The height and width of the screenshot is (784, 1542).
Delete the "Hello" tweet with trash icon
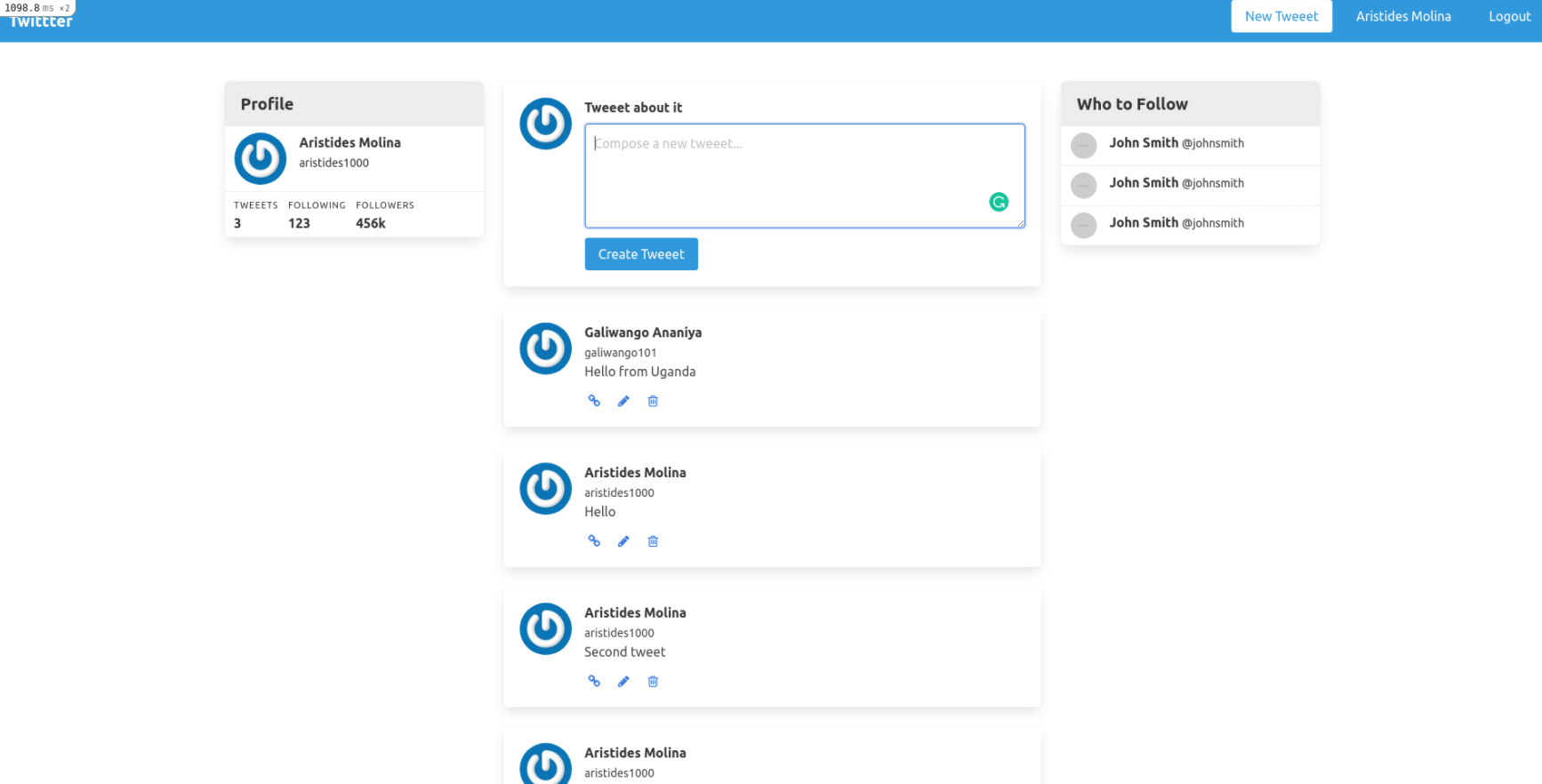(x=653, y=541)
